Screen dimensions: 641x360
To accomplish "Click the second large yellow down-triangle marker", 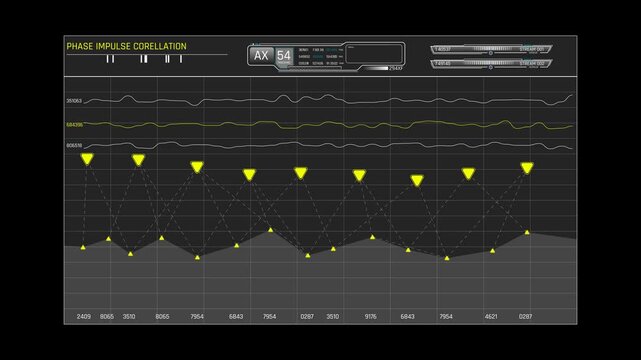I will pos(139,160).
